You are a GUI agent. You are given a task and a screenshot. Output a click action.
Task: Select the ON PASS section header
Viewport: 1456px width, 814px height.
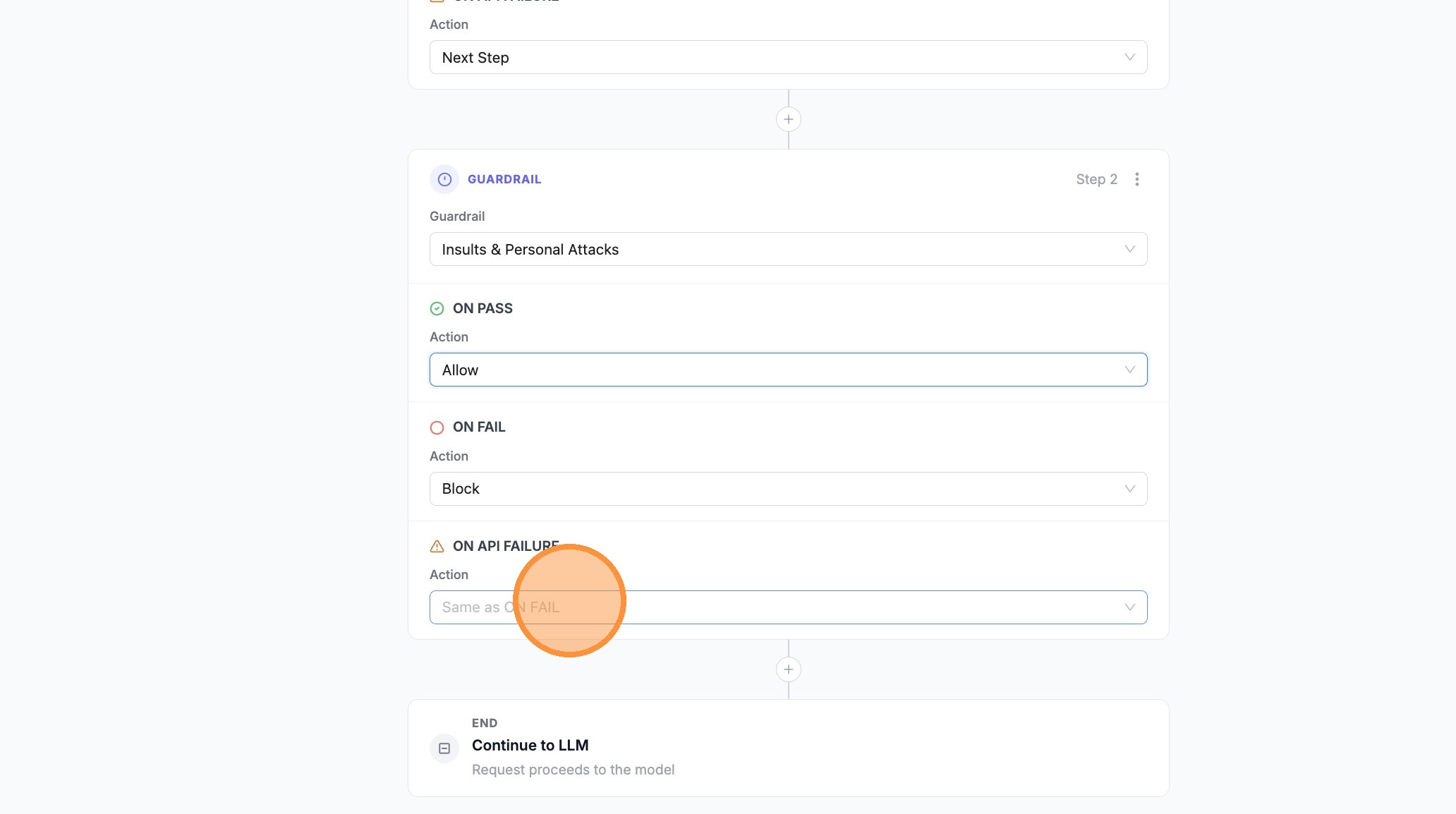(483, 308)
